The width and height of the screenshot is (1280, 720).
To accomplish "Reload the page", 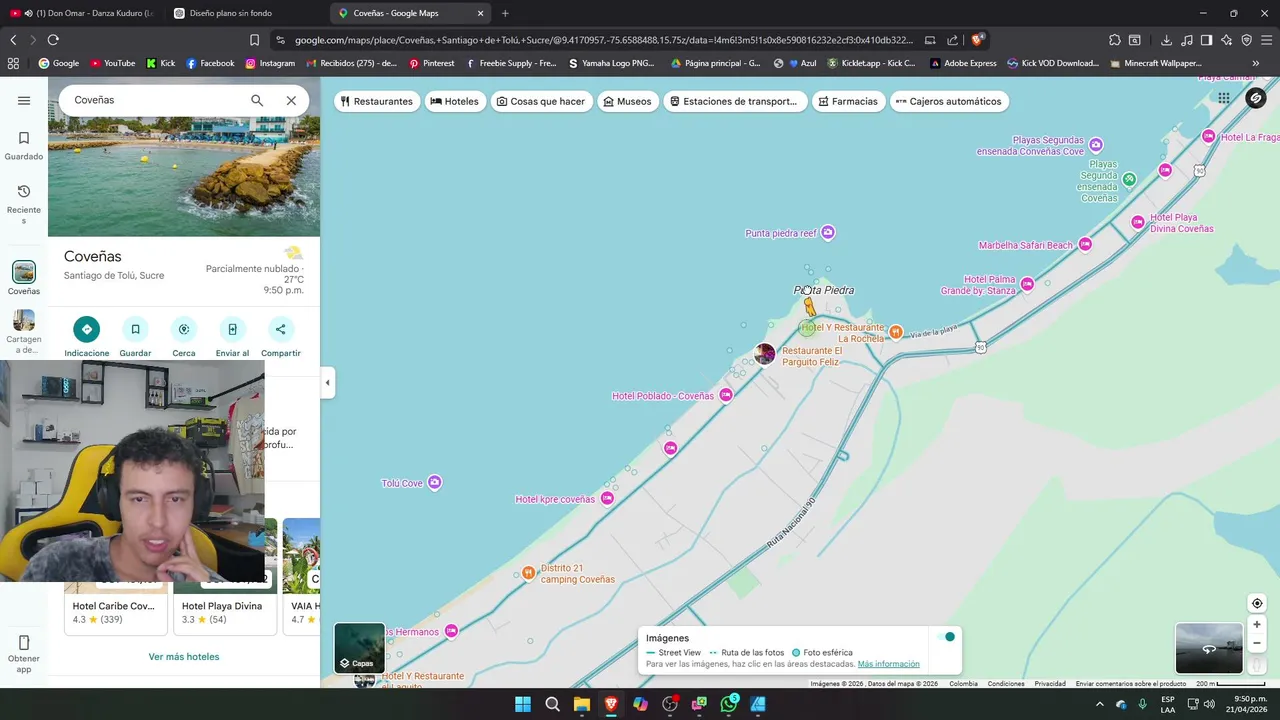I will coord(53,40).
